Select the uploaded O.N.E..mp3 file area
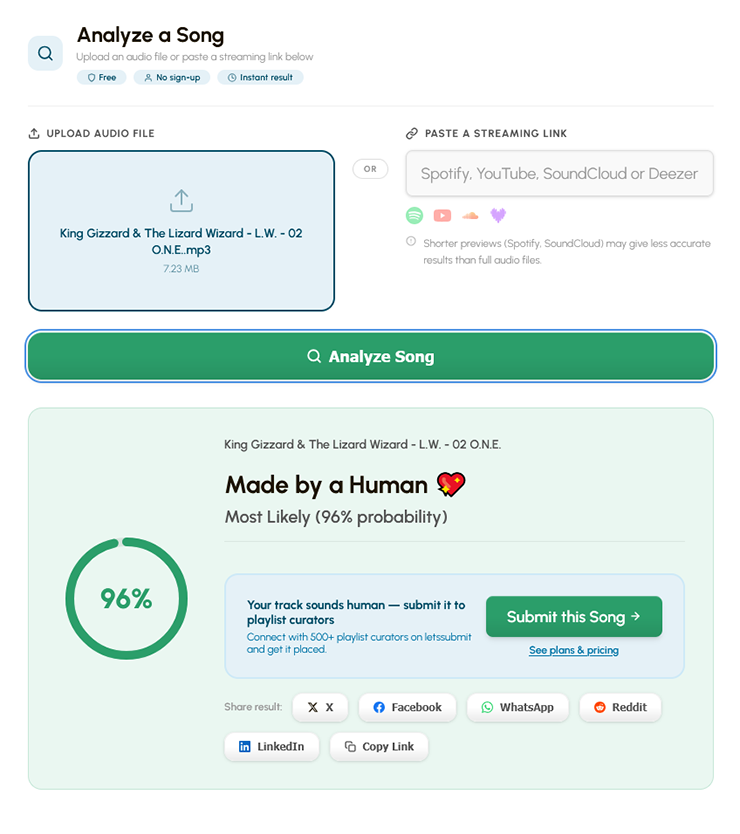This screenshot has width=740, height=834. click(x=181, y=231)
